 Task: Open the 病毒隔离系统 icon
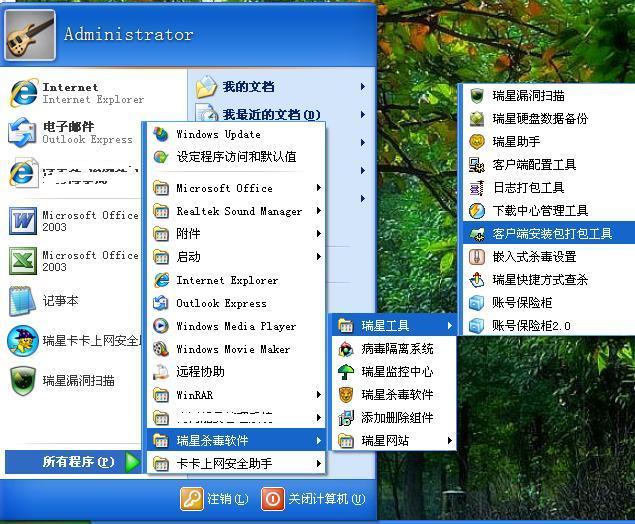pyautogui.click(x=346, y=349)
